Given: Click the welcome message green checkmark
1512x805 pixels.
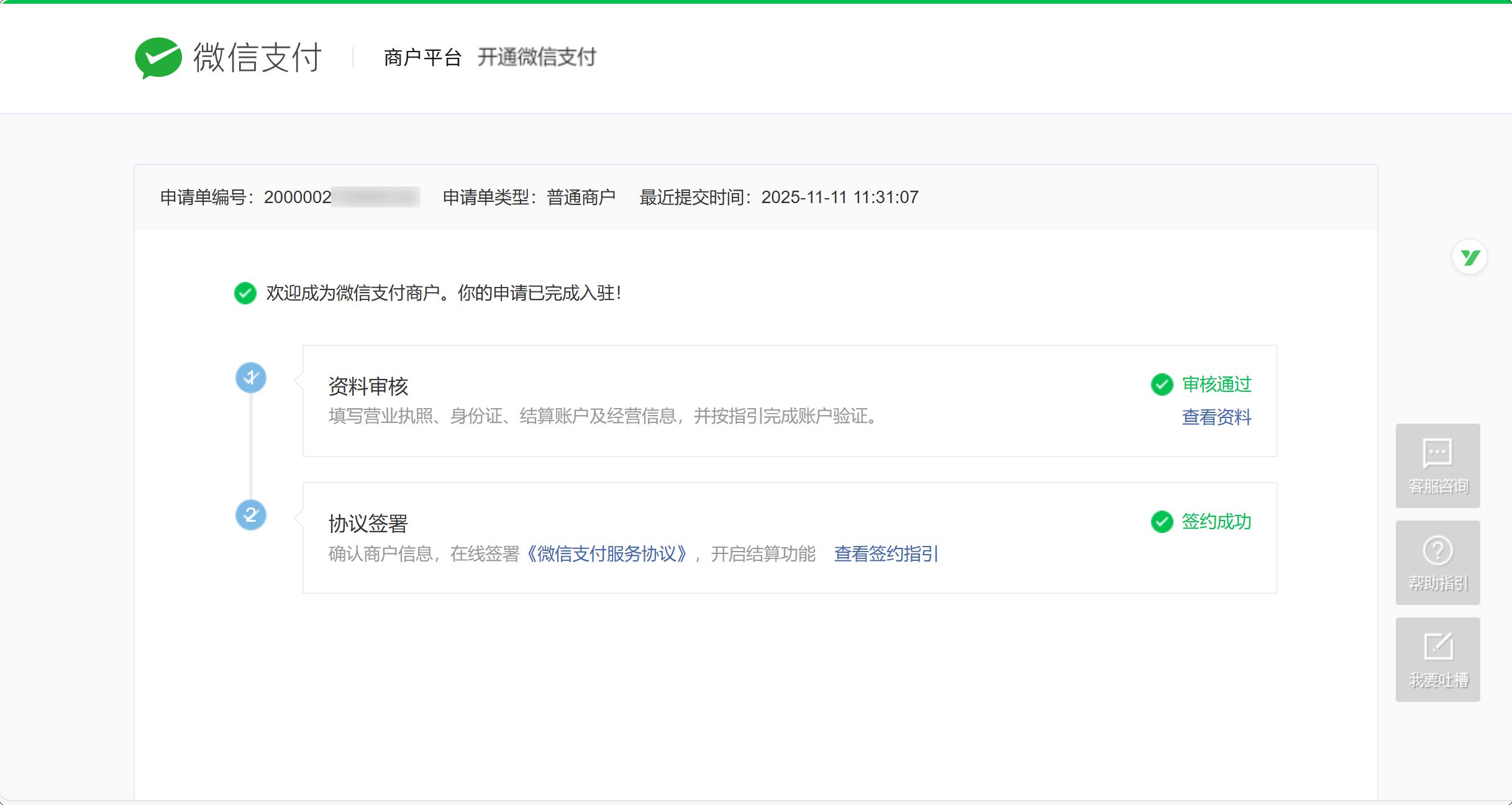Looking at the screenshot, I should pos(245,293).
